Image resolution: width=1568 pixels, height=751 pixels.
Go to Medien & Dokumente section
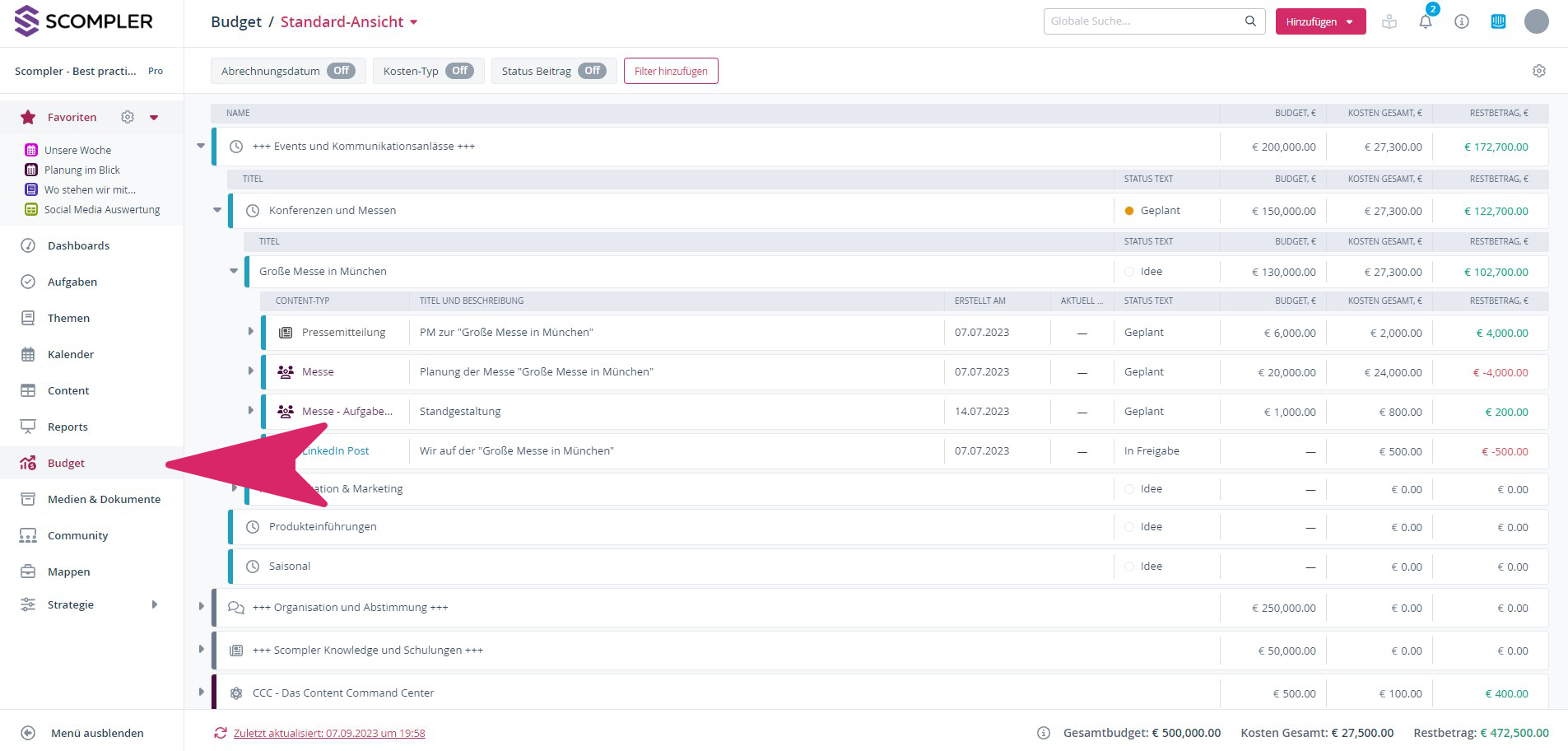[x=104, y=499]
